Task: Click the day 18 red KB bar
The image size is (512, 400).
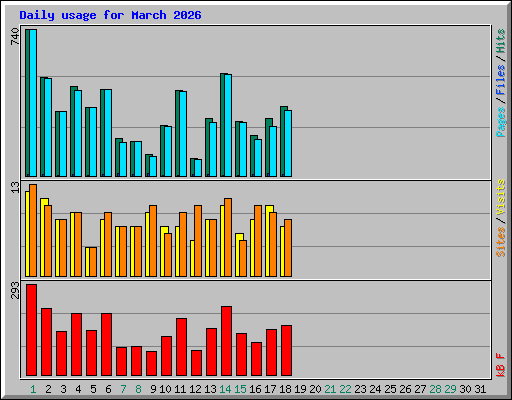Action: coord(287,351)
